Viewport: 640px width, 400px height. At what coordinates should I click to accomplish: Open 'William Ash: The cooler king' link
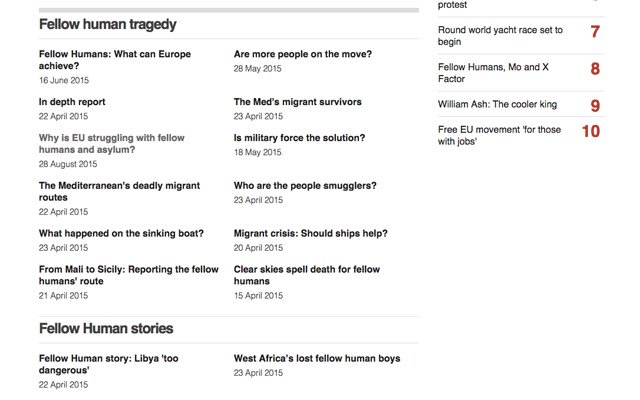click(x=497, y=104)
